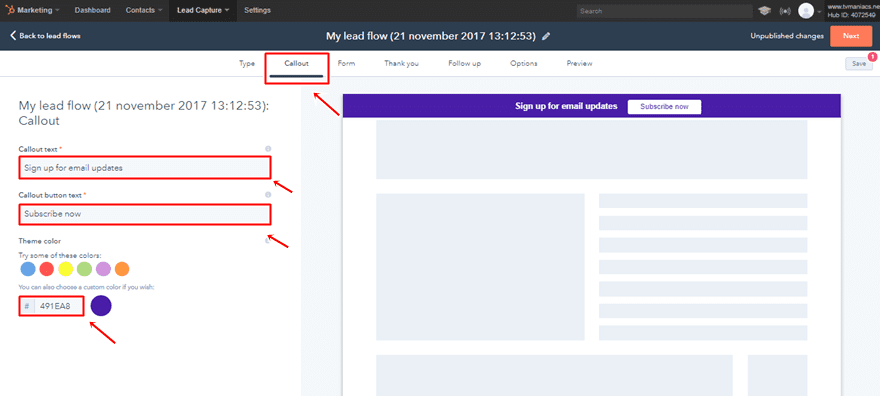Viewport: 880px width, 396px height.
Task: Open the user avatar account menu
Action: pos(806,11)
